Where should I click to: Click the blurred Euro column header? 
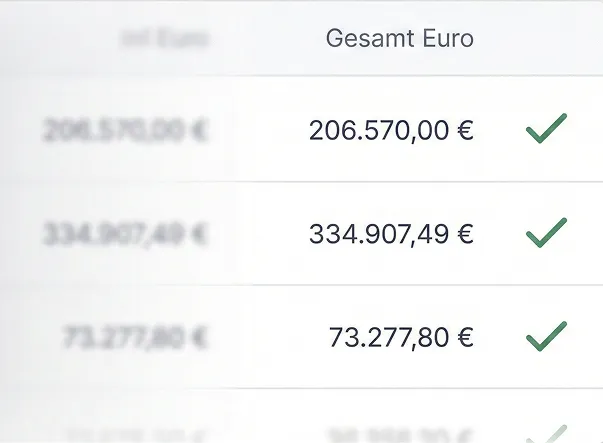click(x=165, y=39)
